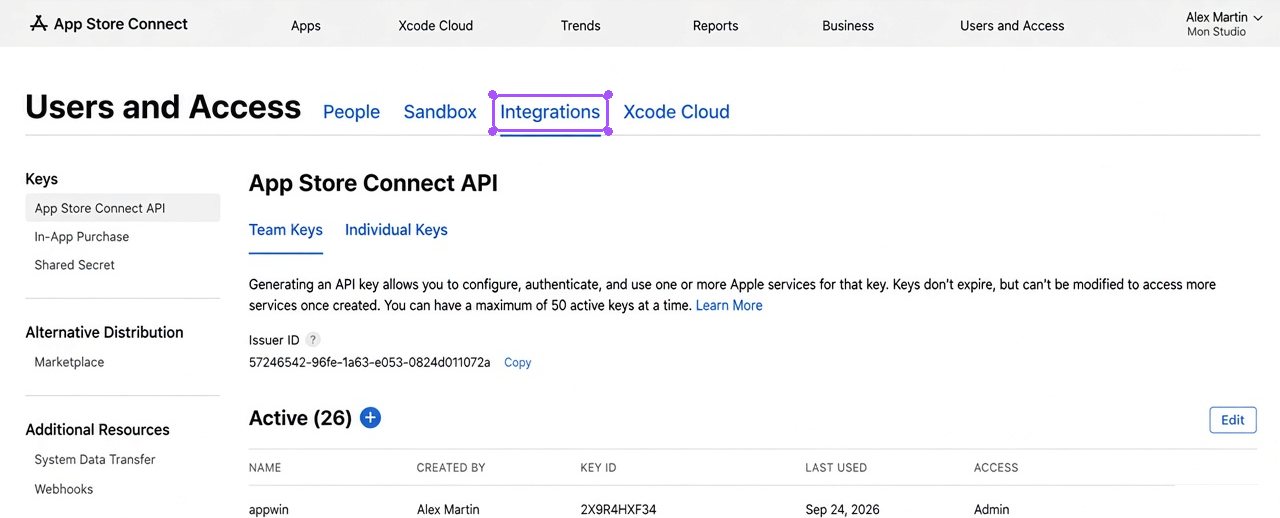Switch to the People tab
This screenshot has height=518, width=1280.
pyautogui.click(x=351, y=112)
